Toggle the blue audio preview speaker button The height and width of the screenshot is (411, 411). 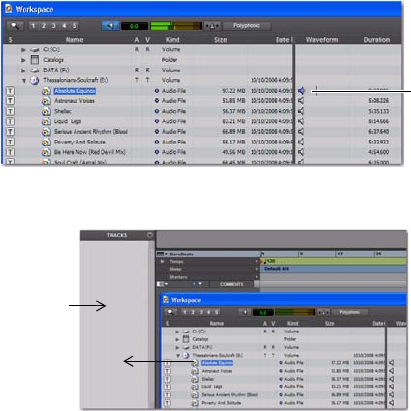[x=110, y=26]
